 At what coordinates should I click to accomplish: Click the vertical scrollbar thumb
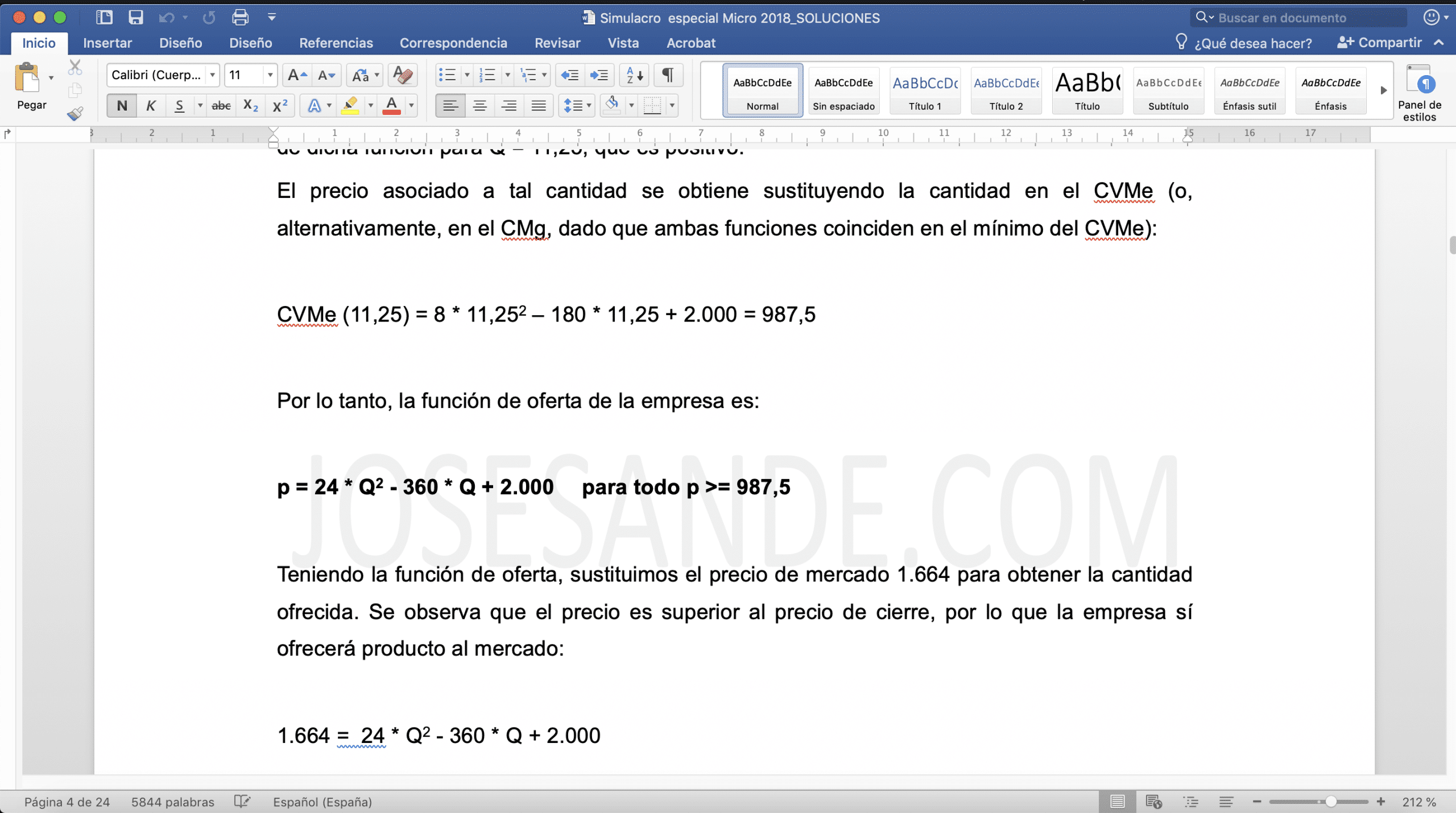[x=1451, y=245]
